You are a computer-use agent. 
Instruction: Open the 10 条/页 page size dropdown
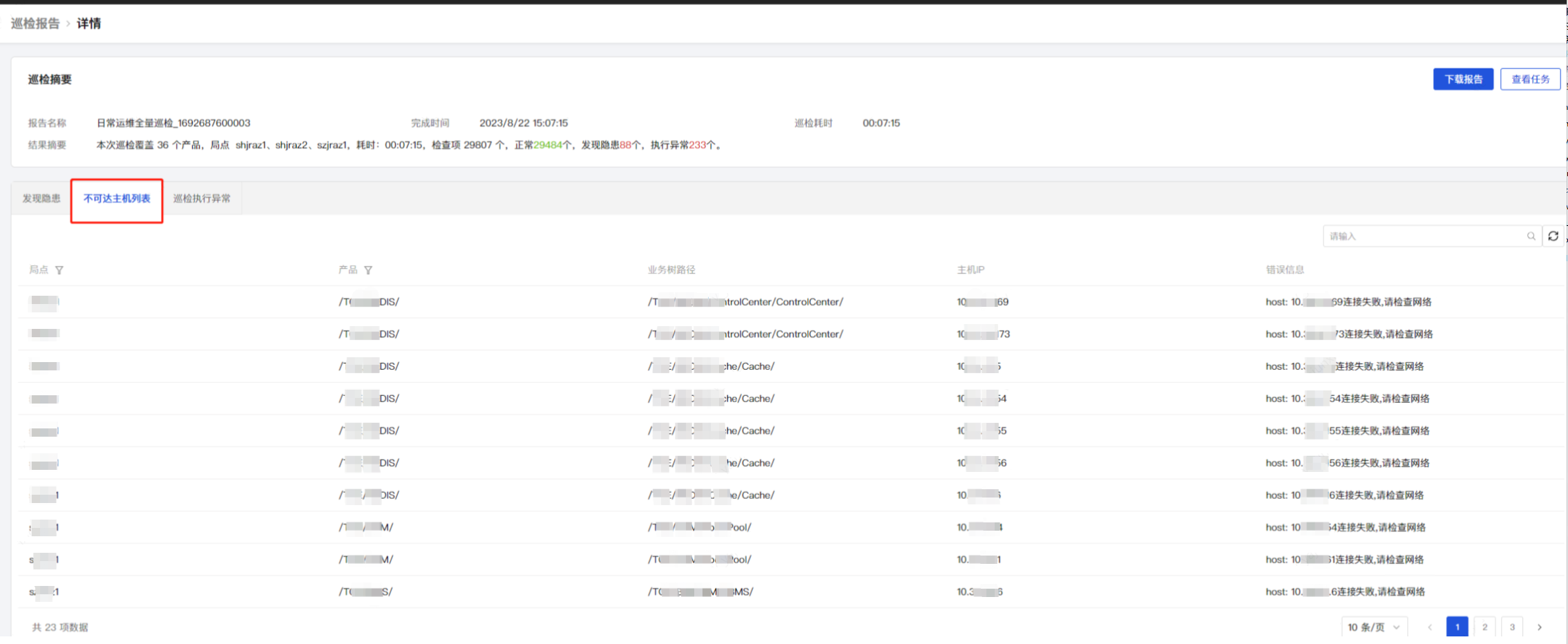pos(1373,627)
